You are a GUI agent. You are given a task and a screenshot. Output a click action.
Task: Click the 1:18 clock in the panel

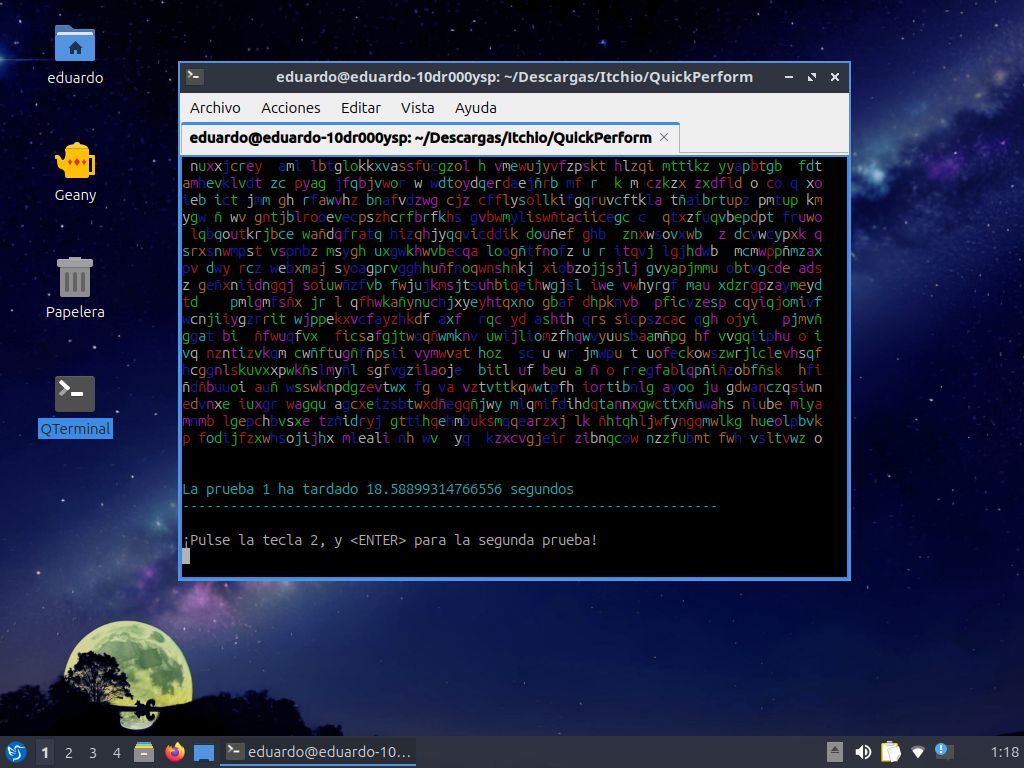[x=1004, y=752]
